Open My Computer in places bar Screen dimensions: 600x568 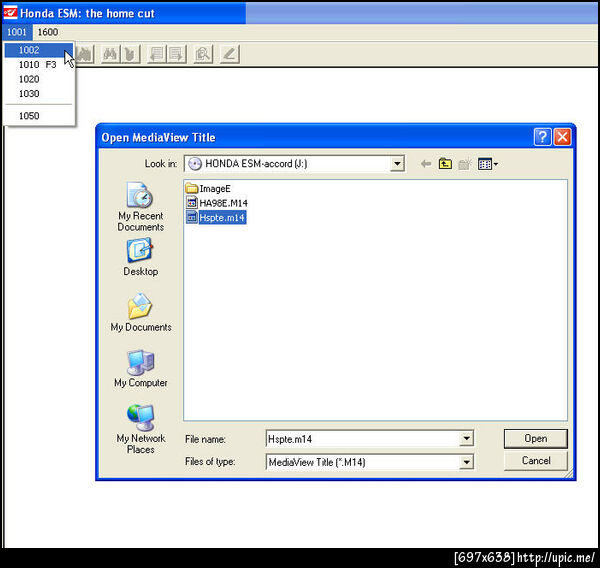pos(140,369)
